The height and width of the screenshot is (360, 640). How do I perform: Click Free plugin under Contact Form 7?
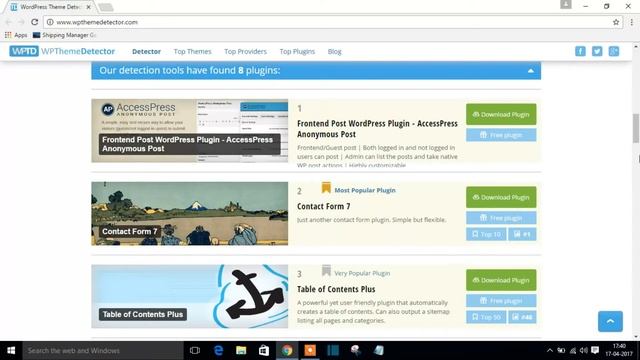(x=501, y=218)
